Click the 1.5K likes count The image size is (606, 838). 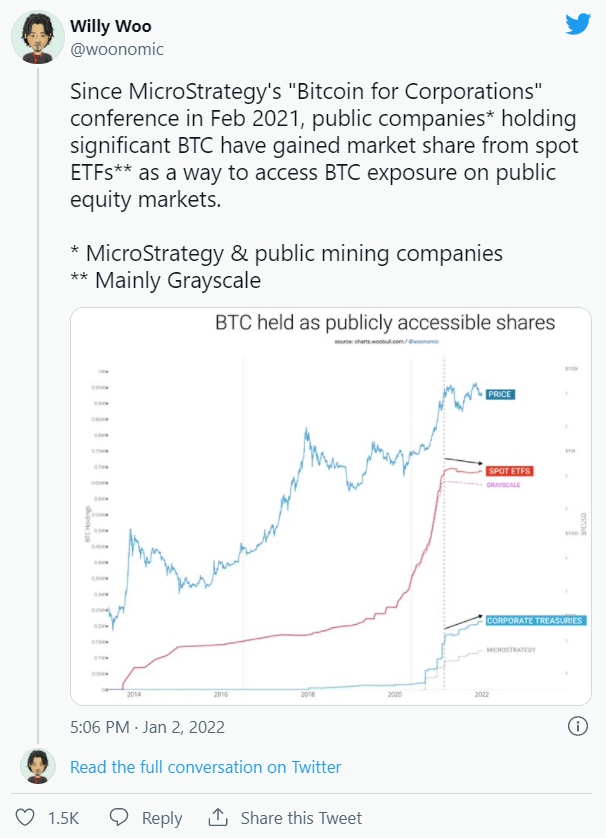(x=64, y=818)
